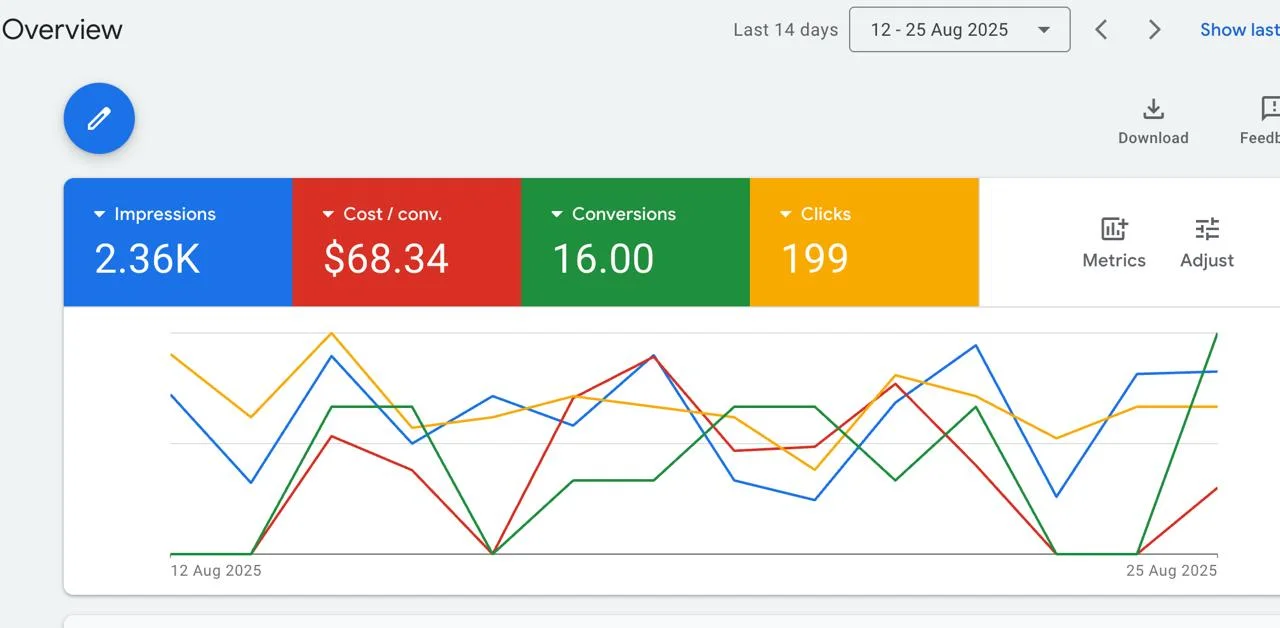1280x628 pixels.
Task: Go to previous date range arrow
Action: 1101,30
